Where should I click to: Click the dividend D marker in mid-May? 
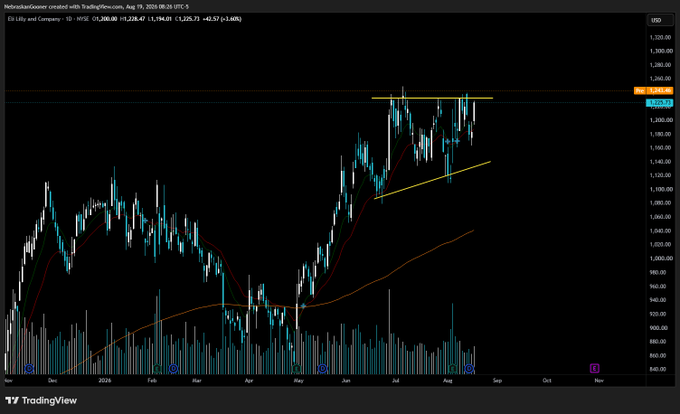(322, 368)
